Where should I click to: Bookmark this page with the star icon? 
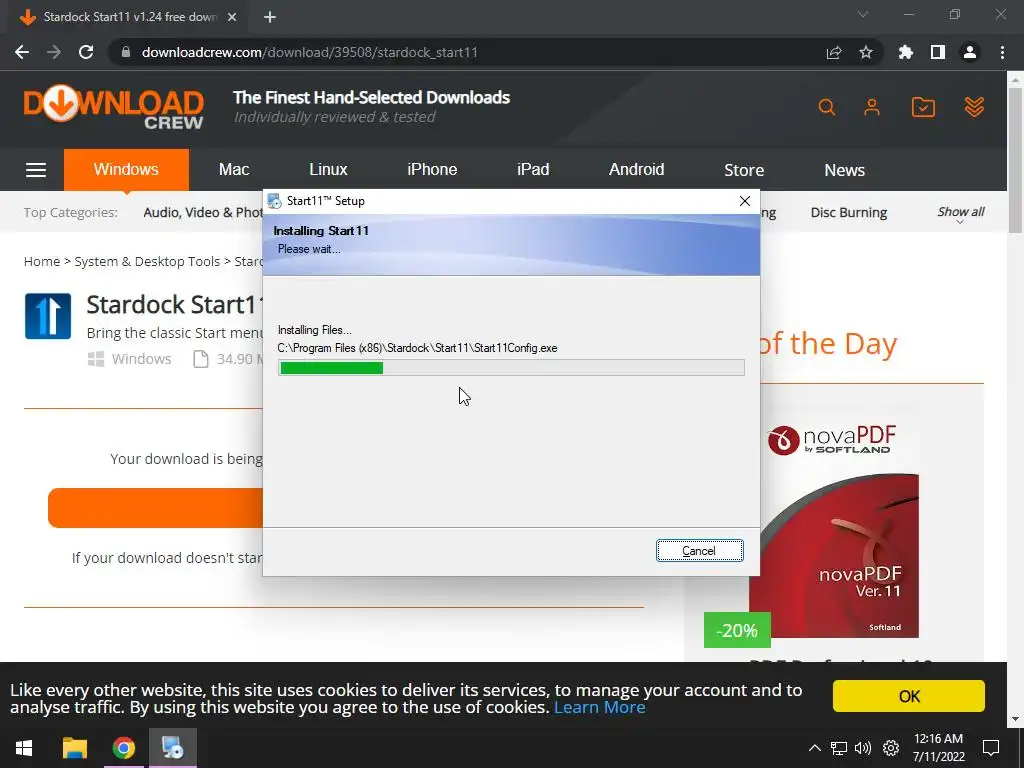(866, 52)
